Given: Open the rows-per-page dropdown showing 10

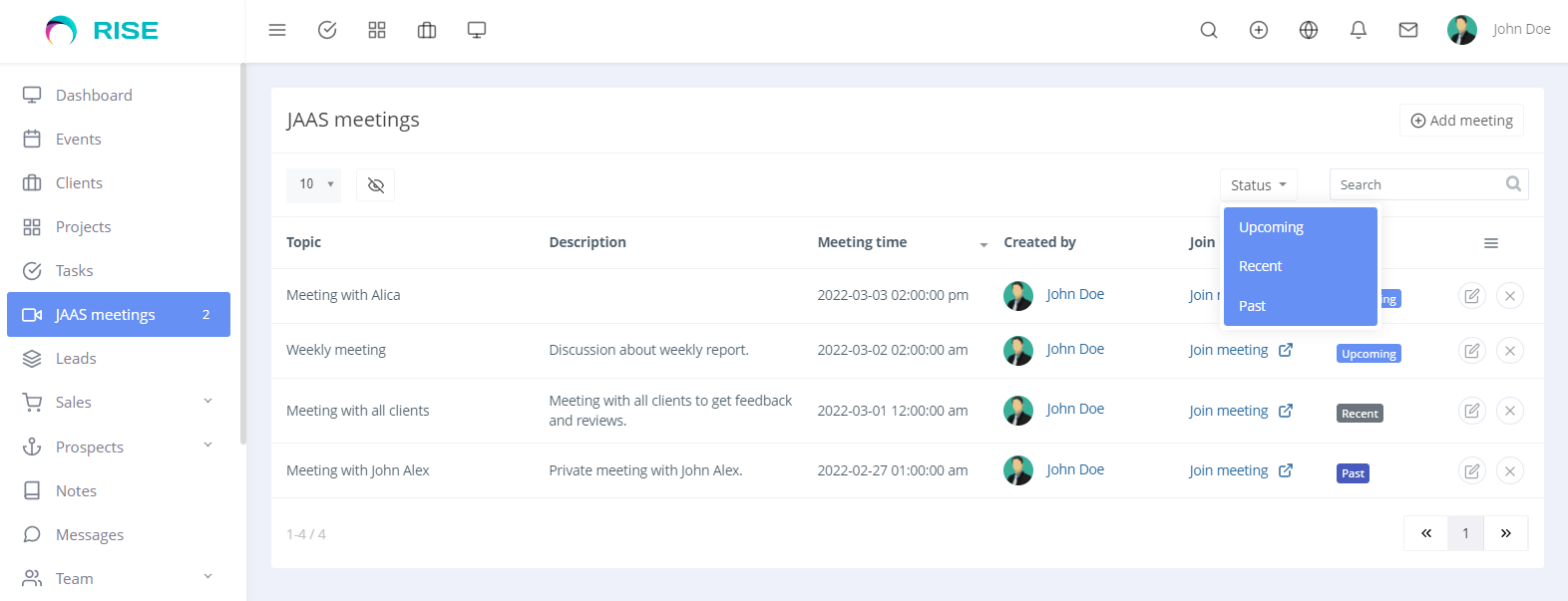Looking at the screenshot, I should [x=313, y=184].
